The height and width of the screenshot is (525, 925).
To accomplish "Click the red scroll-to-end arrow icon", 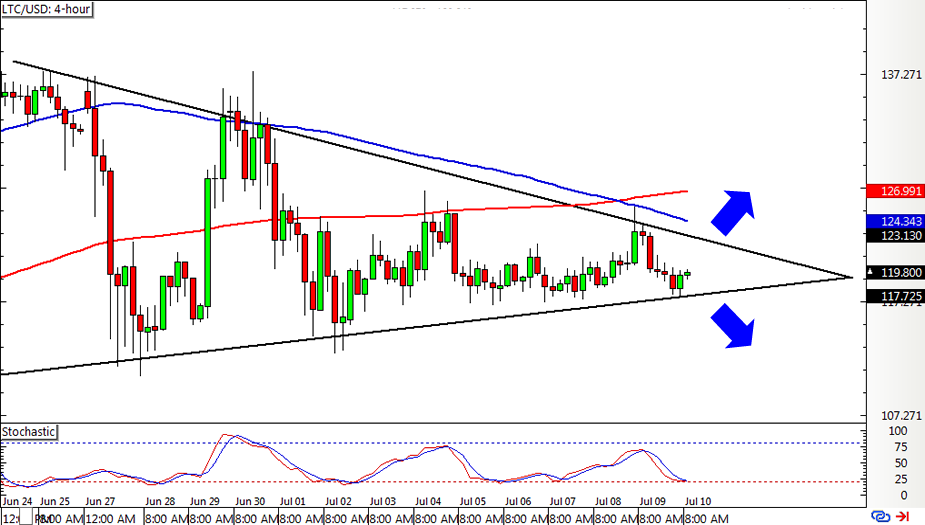I will (903, 517).
